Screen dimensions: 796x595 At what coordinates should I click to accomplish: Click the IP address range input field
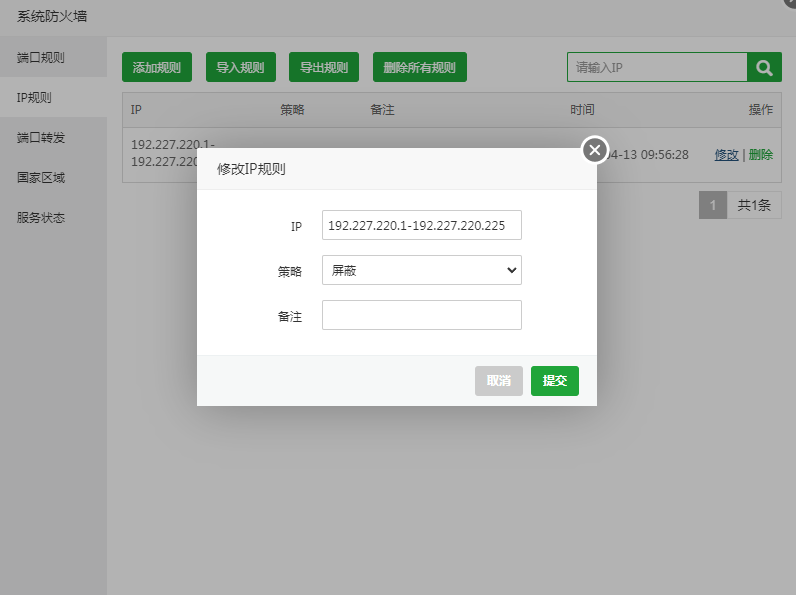[x=421, y=225]
